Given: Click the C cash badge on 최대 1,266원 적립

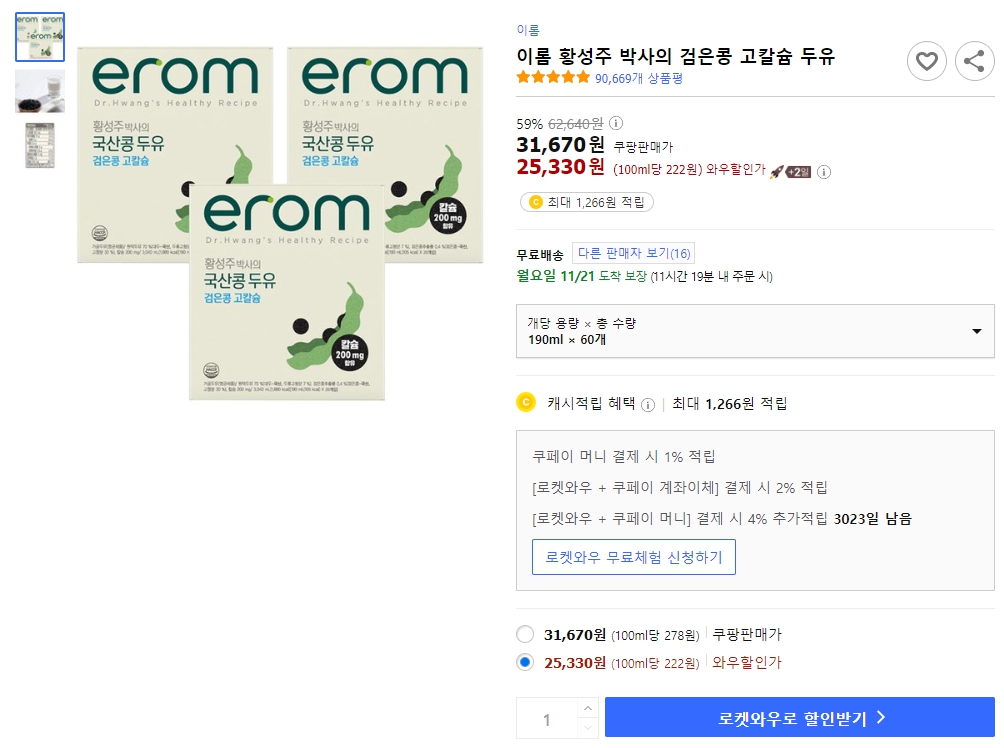Looking at the screenshot, I should pos(536,202).
